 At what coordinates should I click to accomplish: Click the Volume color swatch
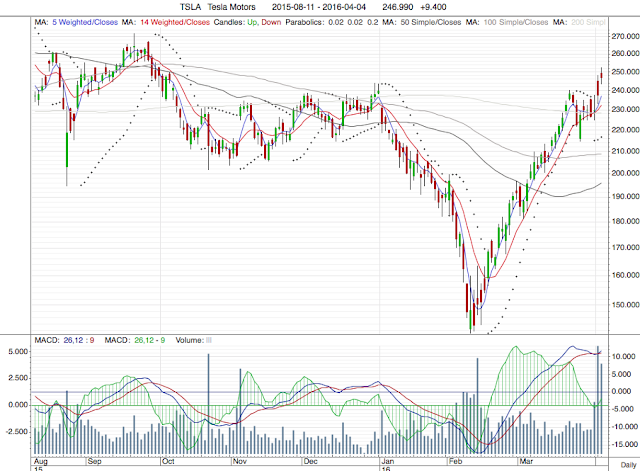point(209,340)
